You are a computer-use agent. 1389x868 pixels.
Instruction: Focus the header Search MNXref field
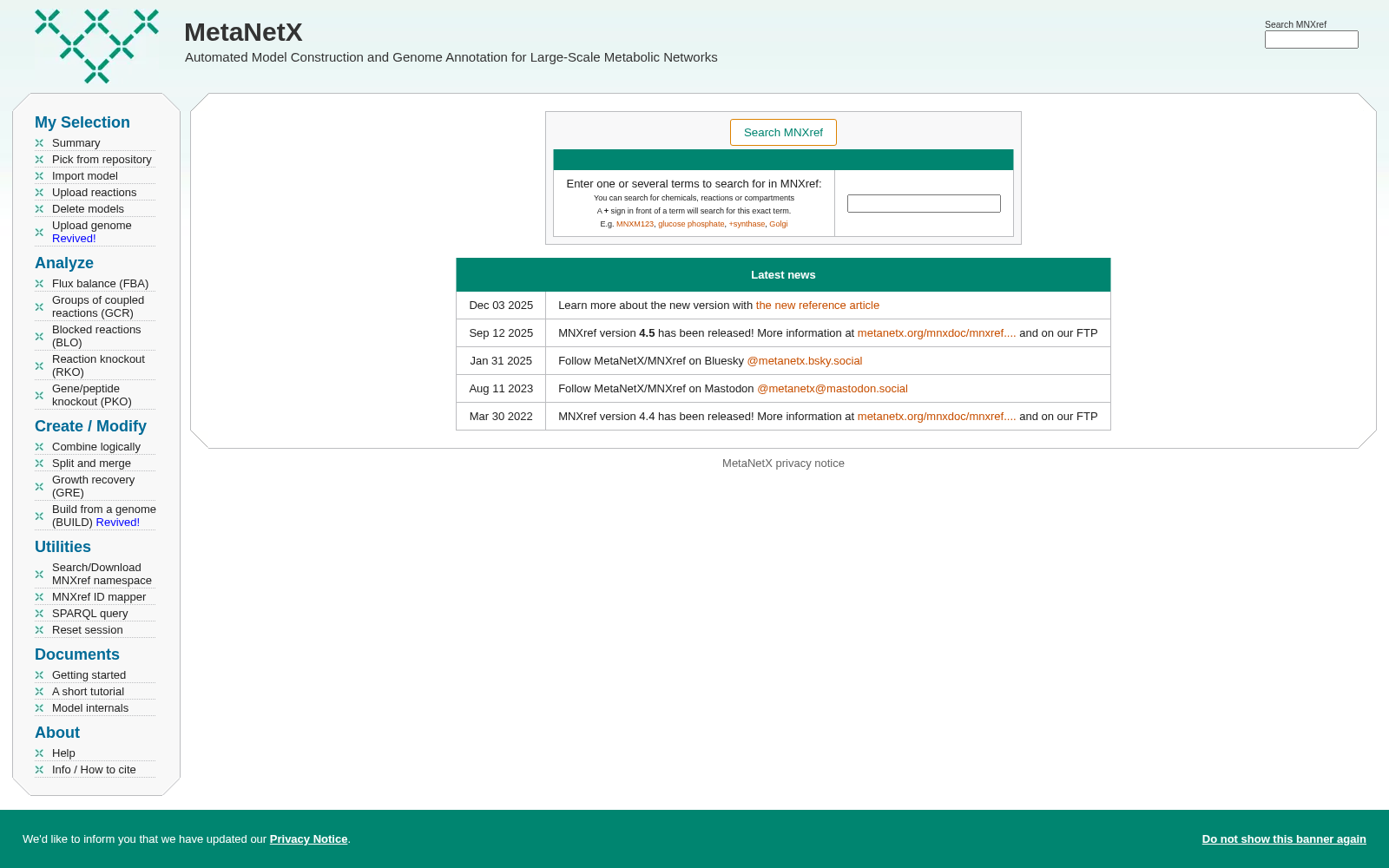pos(1311,40)
